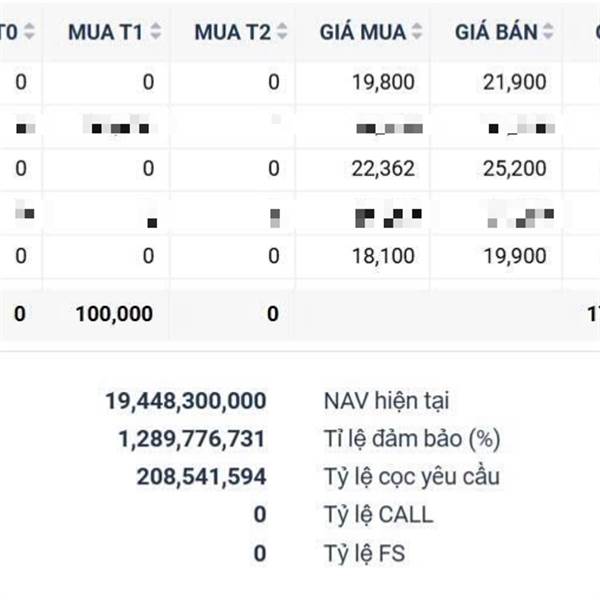The height and width of the screenshot is (600, 600).
Task: Click the NAV hiện tại label
Action: (x=386, y=401)
